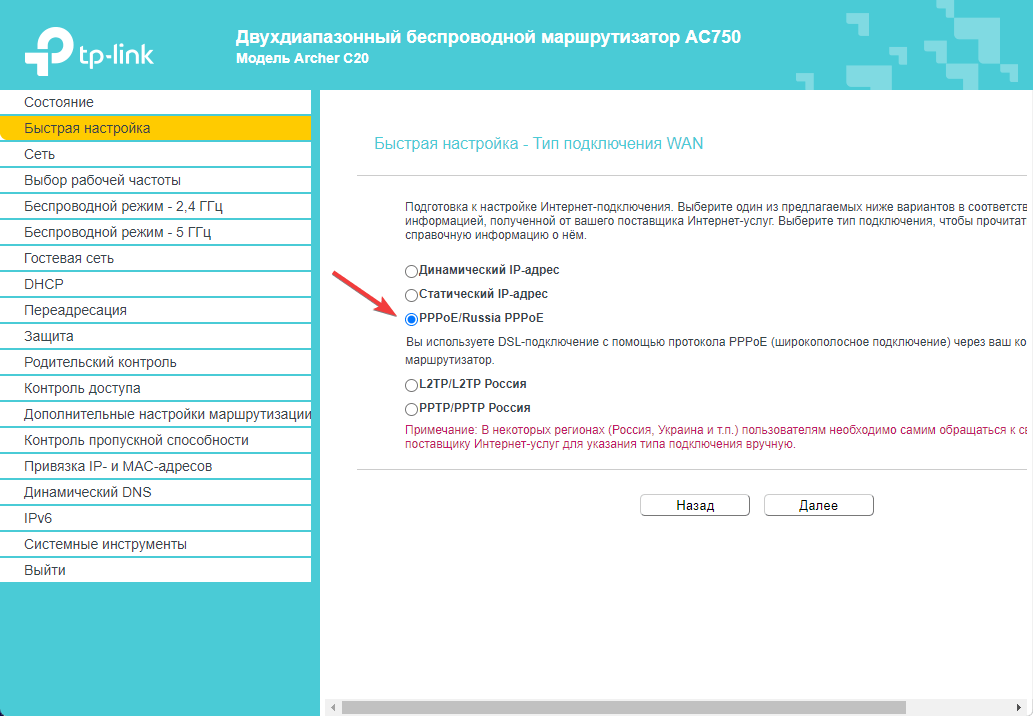Click Выйти to log out
The width and height of the screenshot is (1033, 716).
click(45, 570)
